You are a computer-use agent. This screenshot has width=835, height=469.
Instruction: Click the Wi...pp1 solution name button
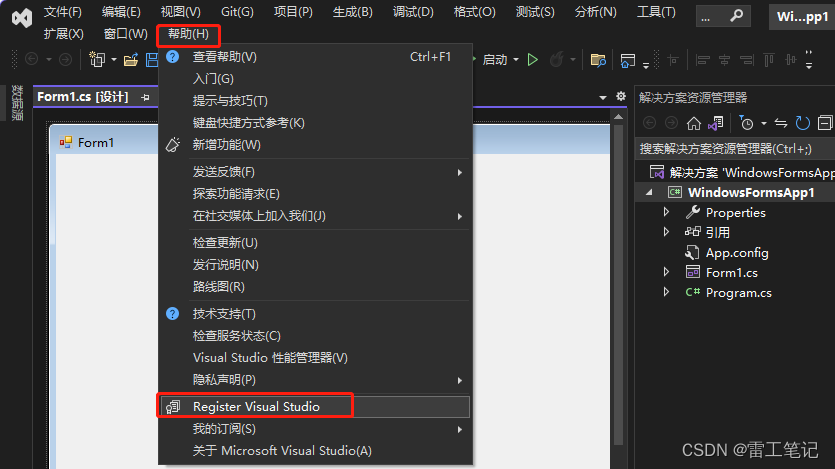[x=802, y=17]
